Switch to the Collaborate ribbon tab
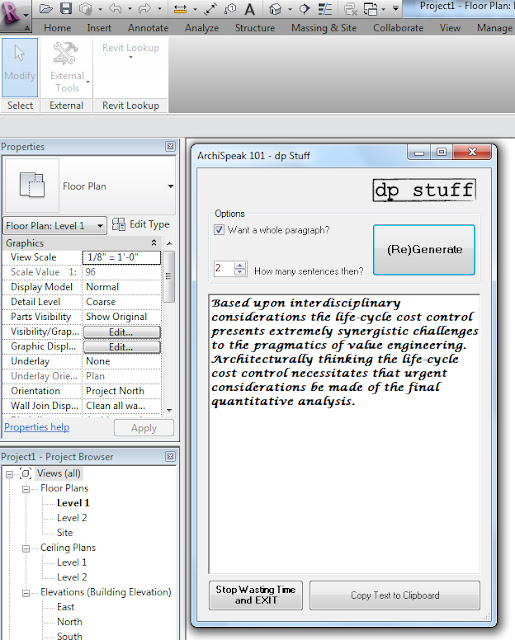515x640 pixels. [398, 28]
